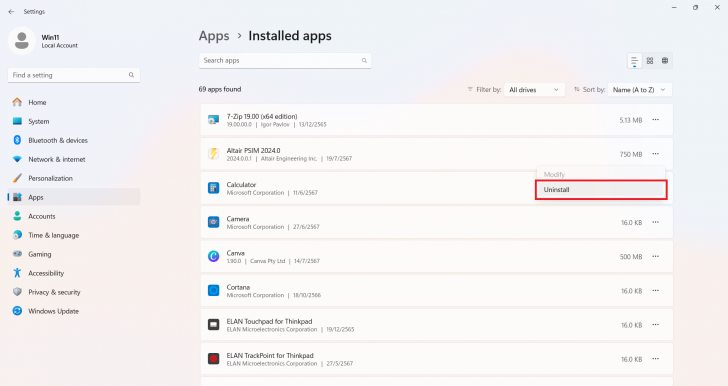Open Windows Update
Image resolution: width=728 pixels, height=386 pixels.
point(74,311)
